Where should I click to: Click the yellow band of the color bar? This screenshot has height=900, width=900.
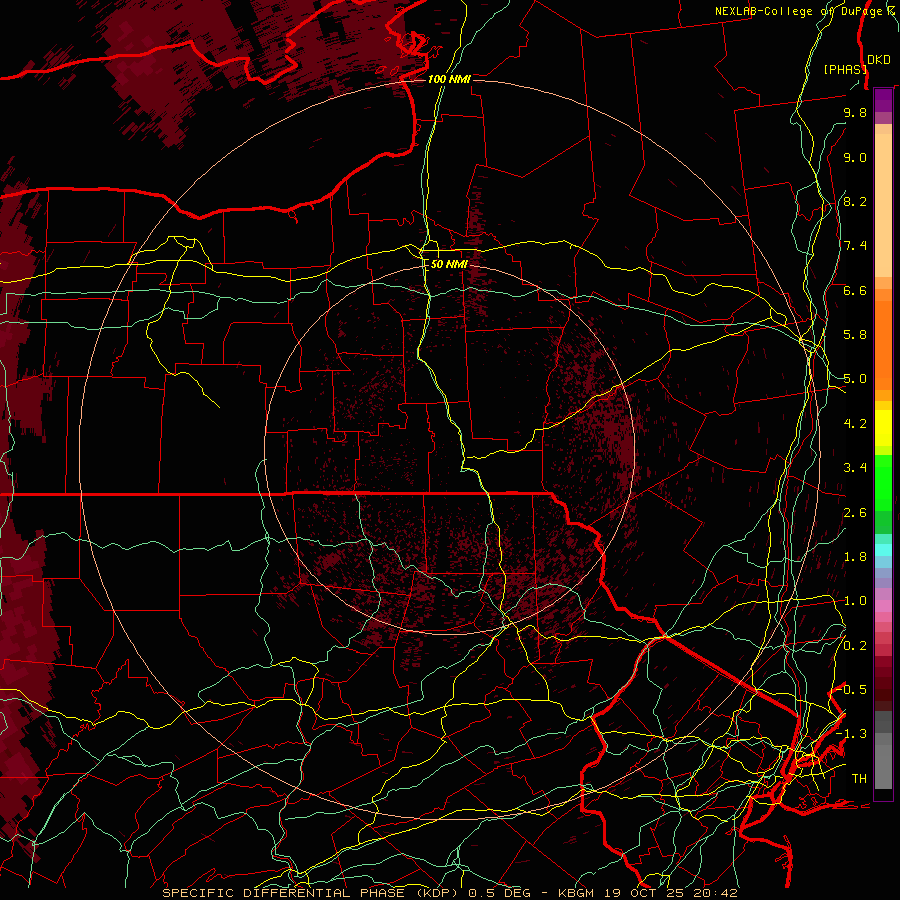pyautogui.click(x=883, y=428)
